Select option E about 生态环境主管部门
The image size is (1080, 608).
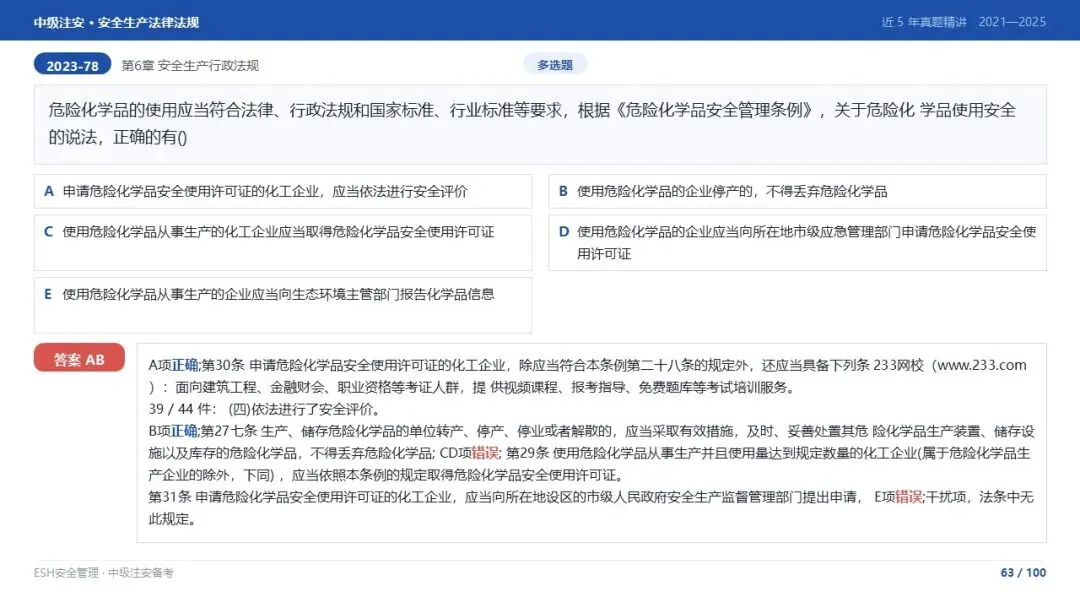(283, 305)
